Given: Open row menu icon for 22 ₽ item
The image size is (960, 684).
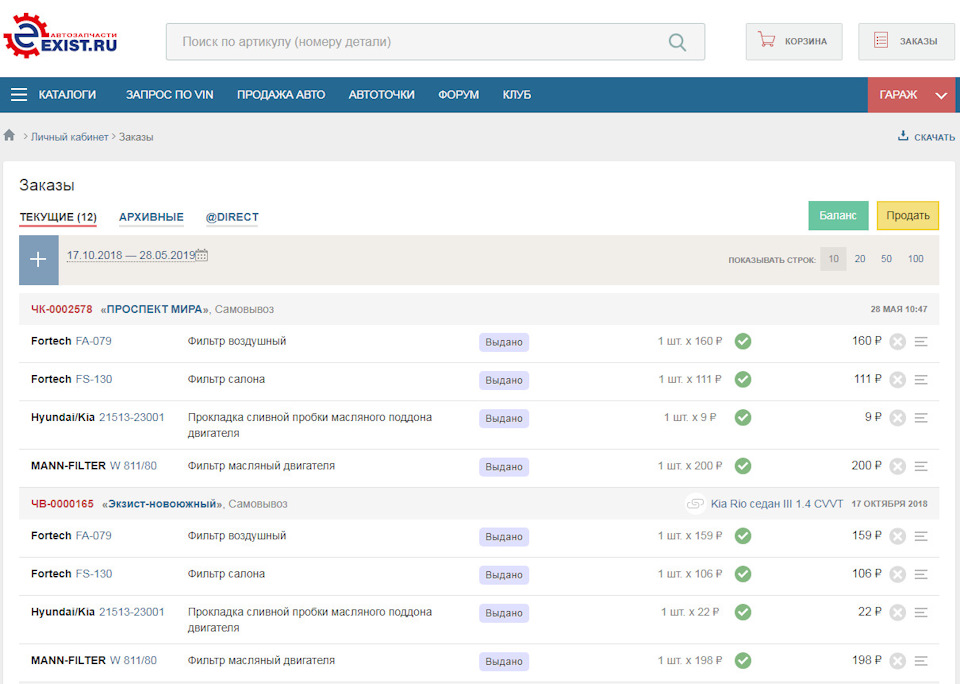Looking at the screenshot, I should pyautogui.click(x=921, y=612).
